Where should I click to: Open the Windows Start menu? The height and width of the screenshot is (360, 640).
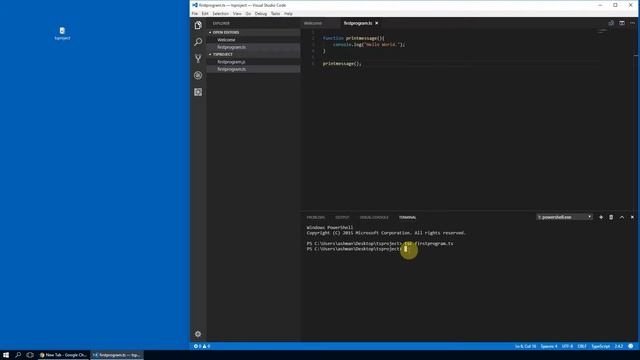6,355
